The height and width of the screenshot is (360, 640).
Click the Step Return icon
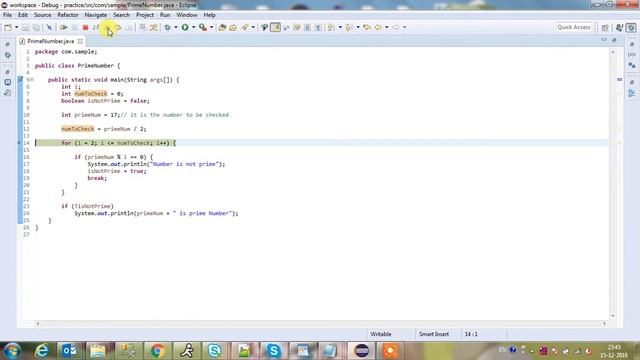tap(129, 27)
